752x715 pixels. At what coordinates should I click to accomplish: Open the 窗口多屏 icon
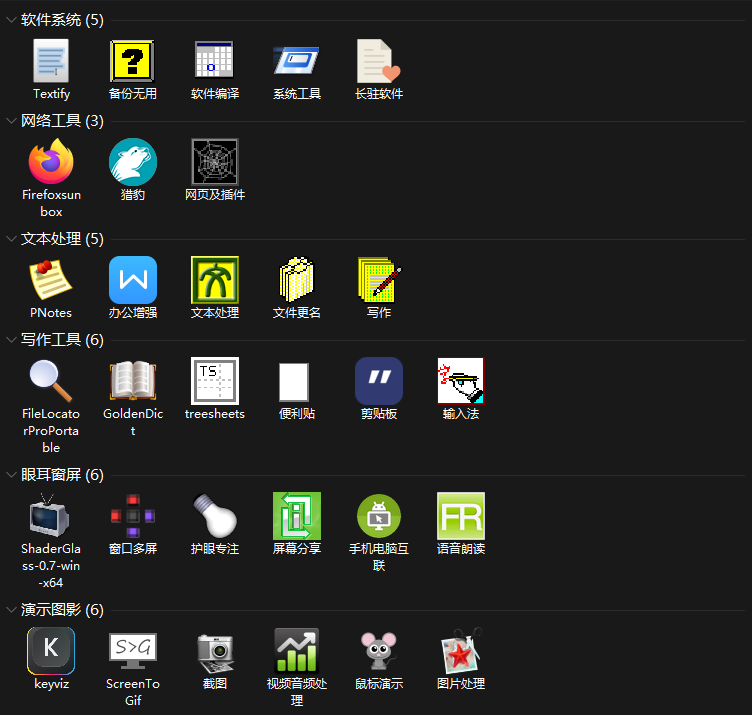tap(133, 516)
